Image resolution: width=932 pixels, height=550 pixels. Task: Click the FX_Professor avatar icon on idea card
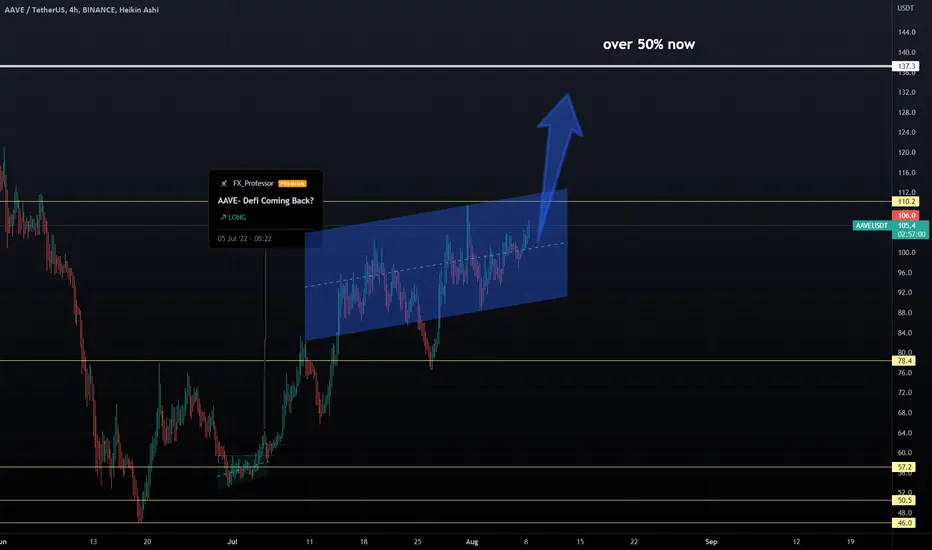[x=224, y=183]
